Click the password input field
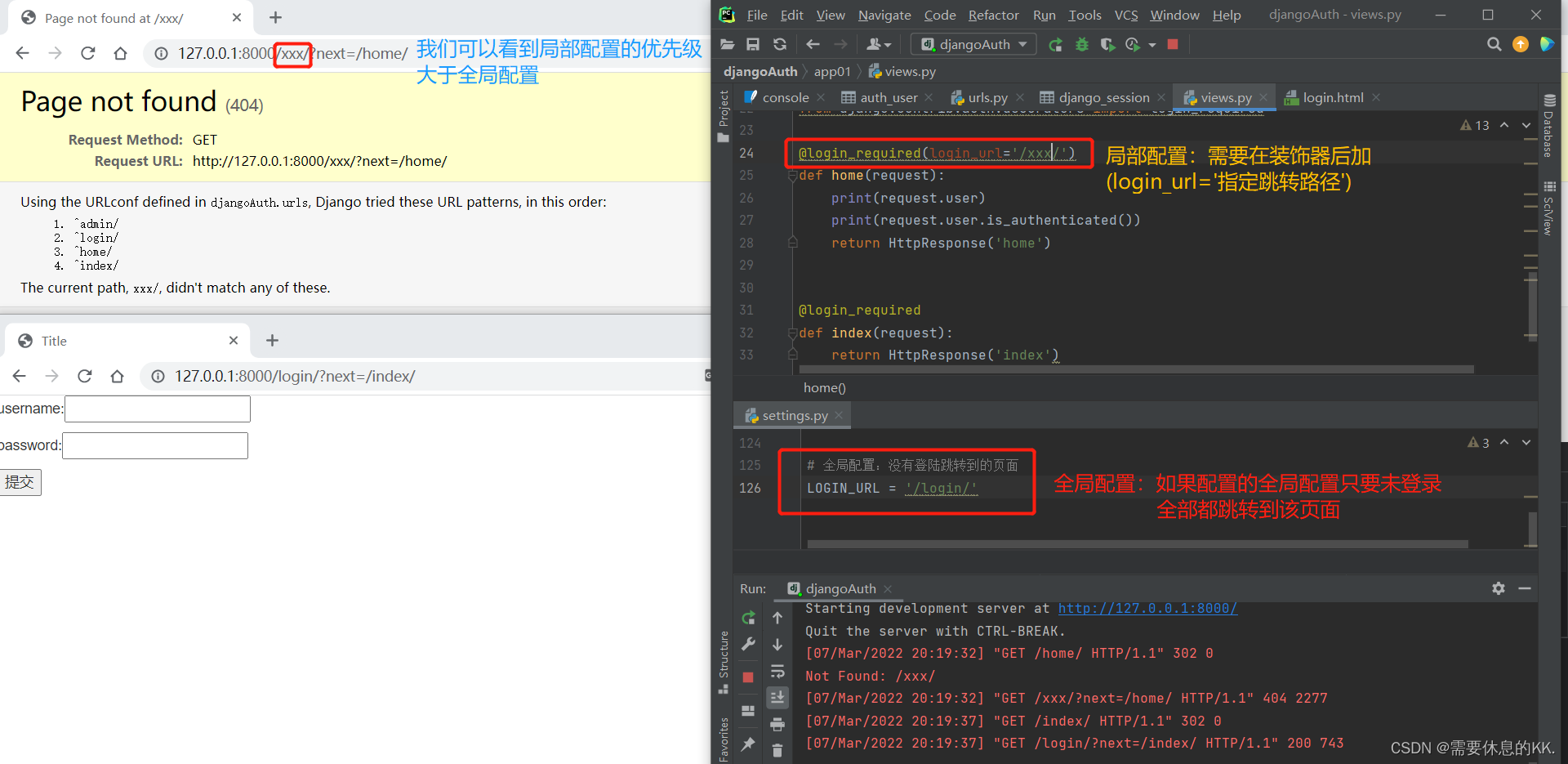The height and width of the screenshot is (764, 1568). 155,445
